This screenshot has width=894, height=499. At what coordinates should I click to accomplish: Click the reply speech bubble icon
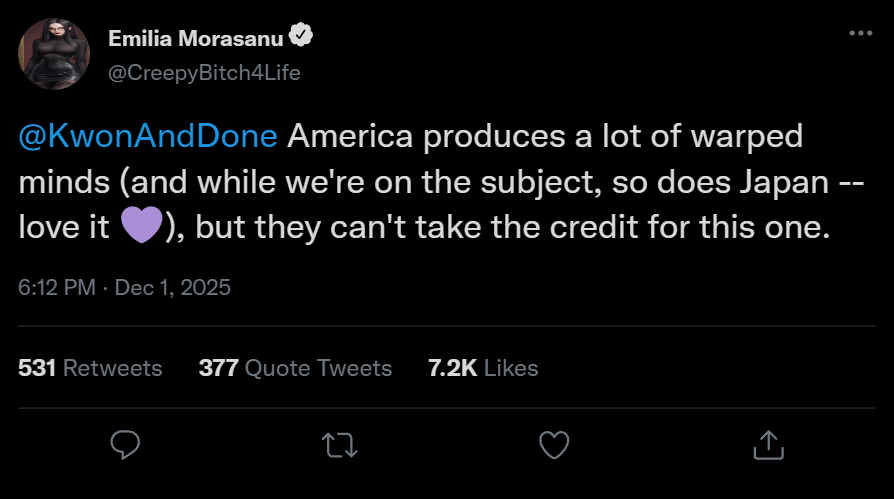pyautogui.click(x=126, y=444)
